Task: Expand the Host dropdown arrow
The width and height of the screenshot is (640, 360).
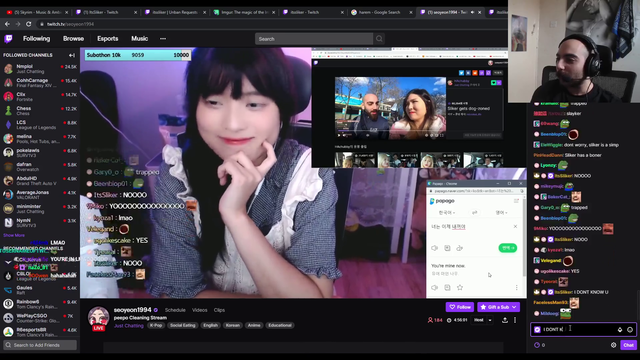Action: point(490,320)
